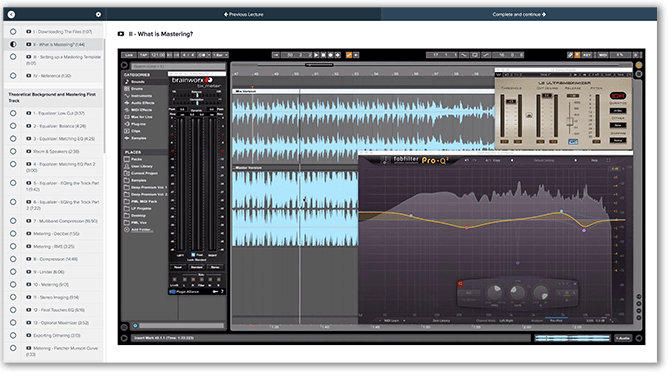
Task: Click the orange automation arm button
Action: point(349,55)
